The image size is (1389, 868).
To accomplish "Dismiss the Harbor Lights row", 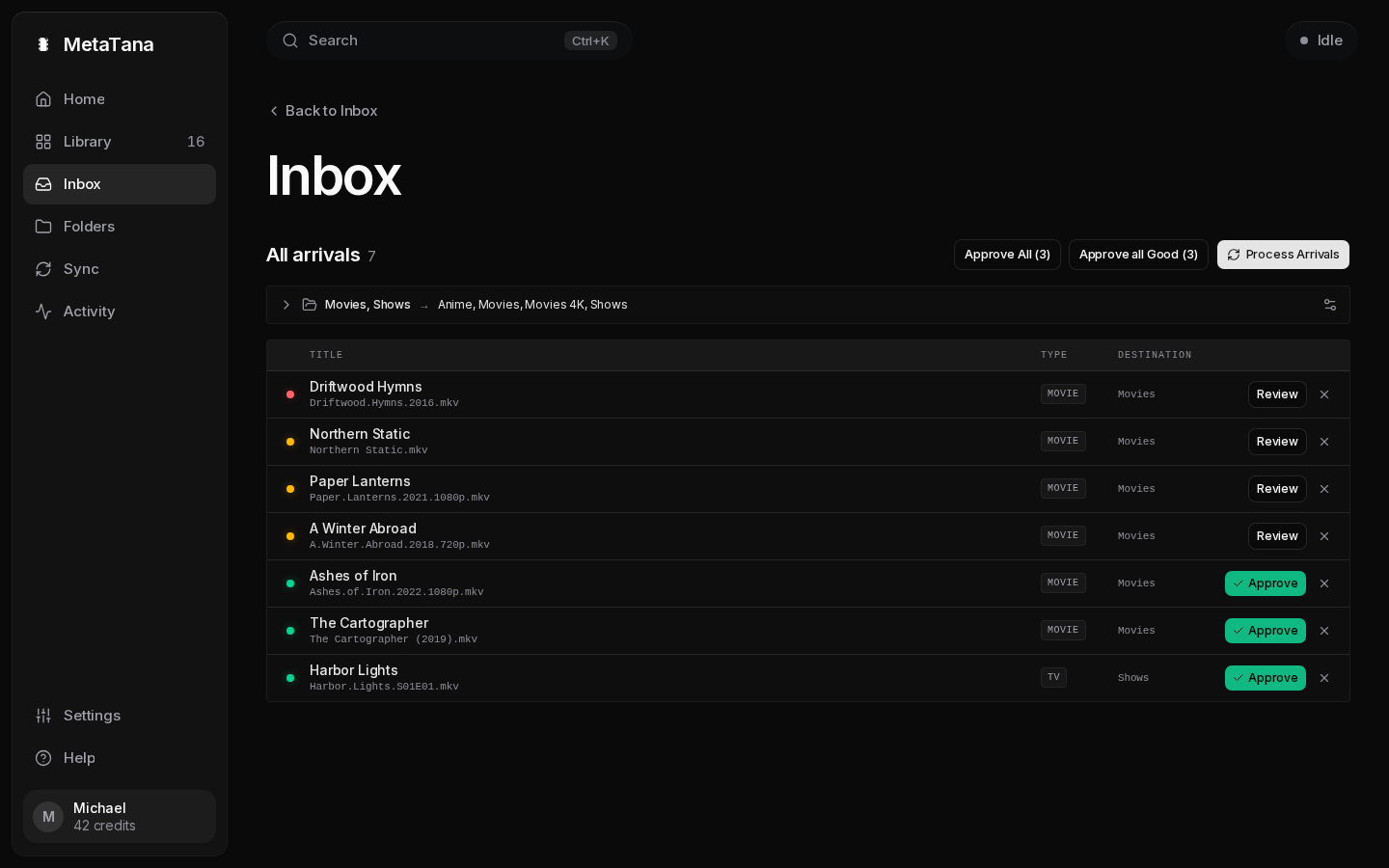I will pos(1324,678).
